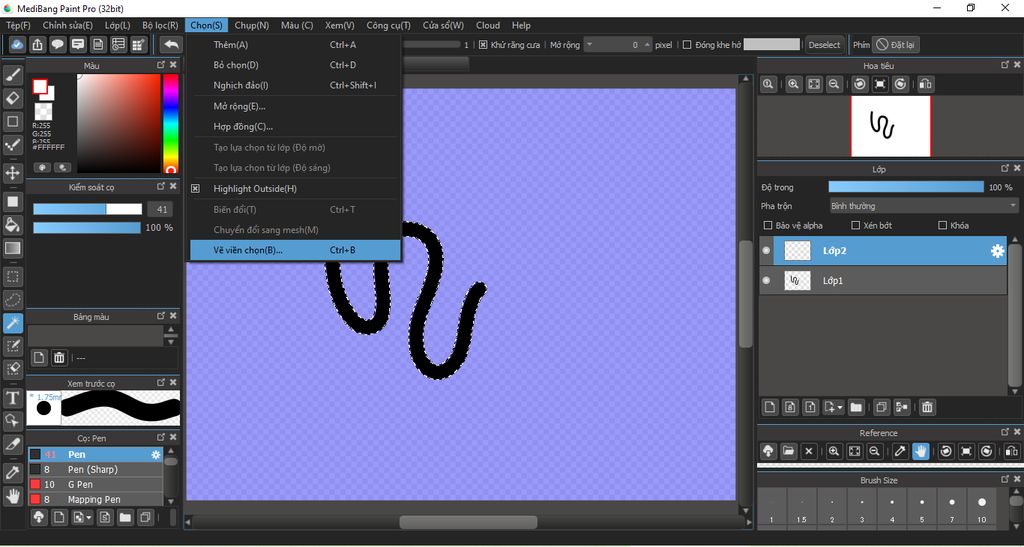Click the cloud save icon in top toolbar
This screenshot has height=547, width=1024.
click(x=17, y=44)
